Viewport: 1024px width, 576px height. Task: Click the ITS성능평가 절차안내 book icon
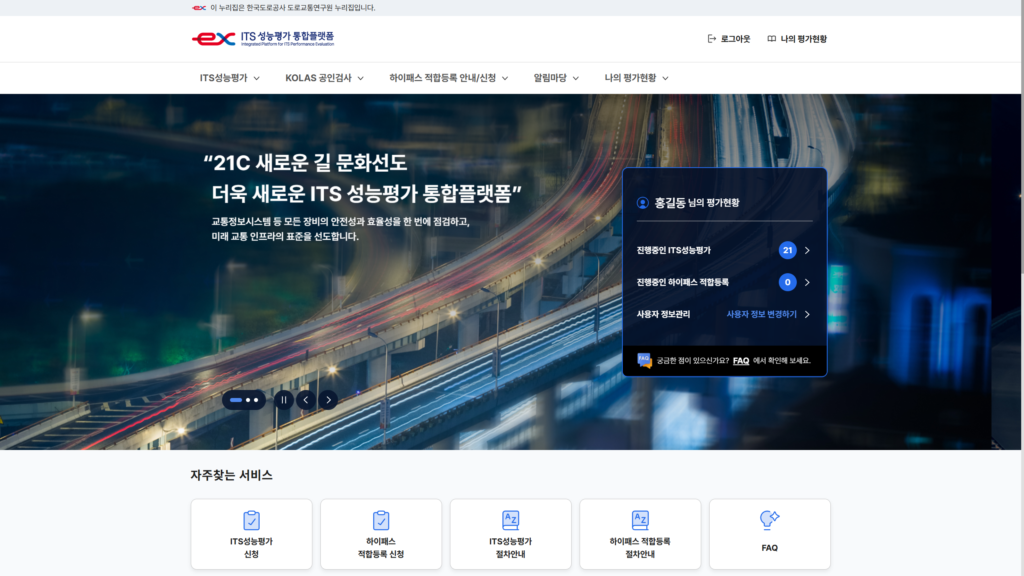coord(510,520)
